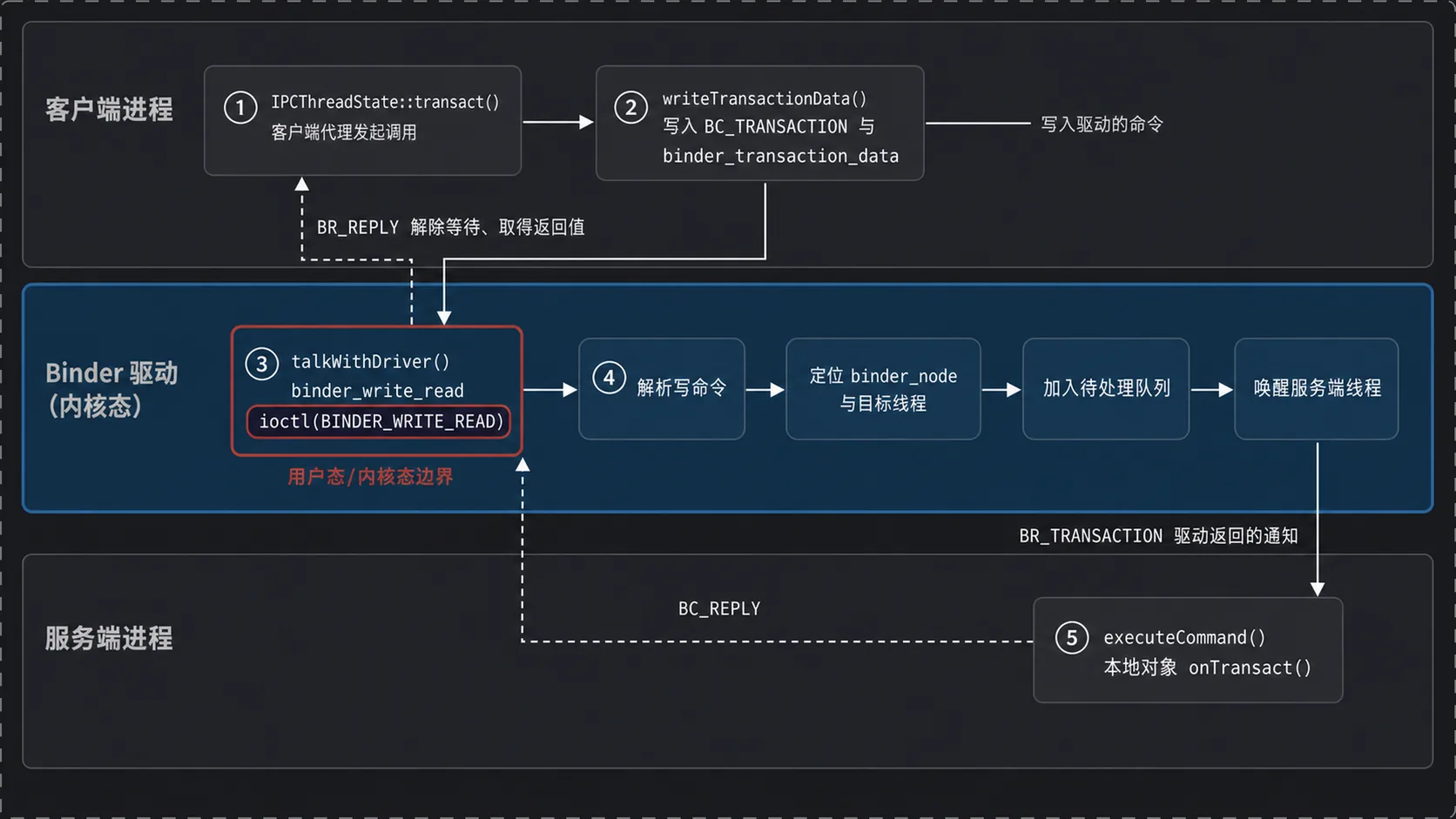The width and height of the screenshot is (1456, 819).
Task: Click the 服务端进程 lane label
Action: point(109,639)
